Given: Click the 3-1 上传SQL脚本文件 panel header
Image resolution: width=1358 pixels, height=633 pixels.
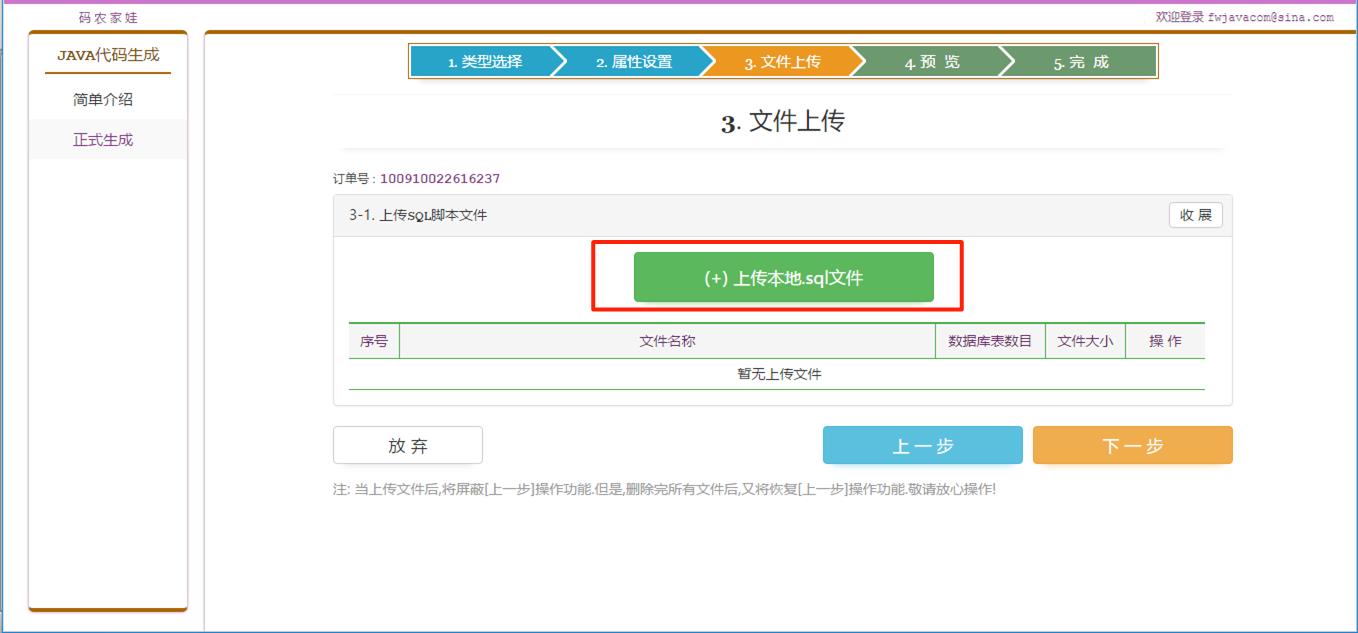Looking at the screenshot, I should pos(418,215).
